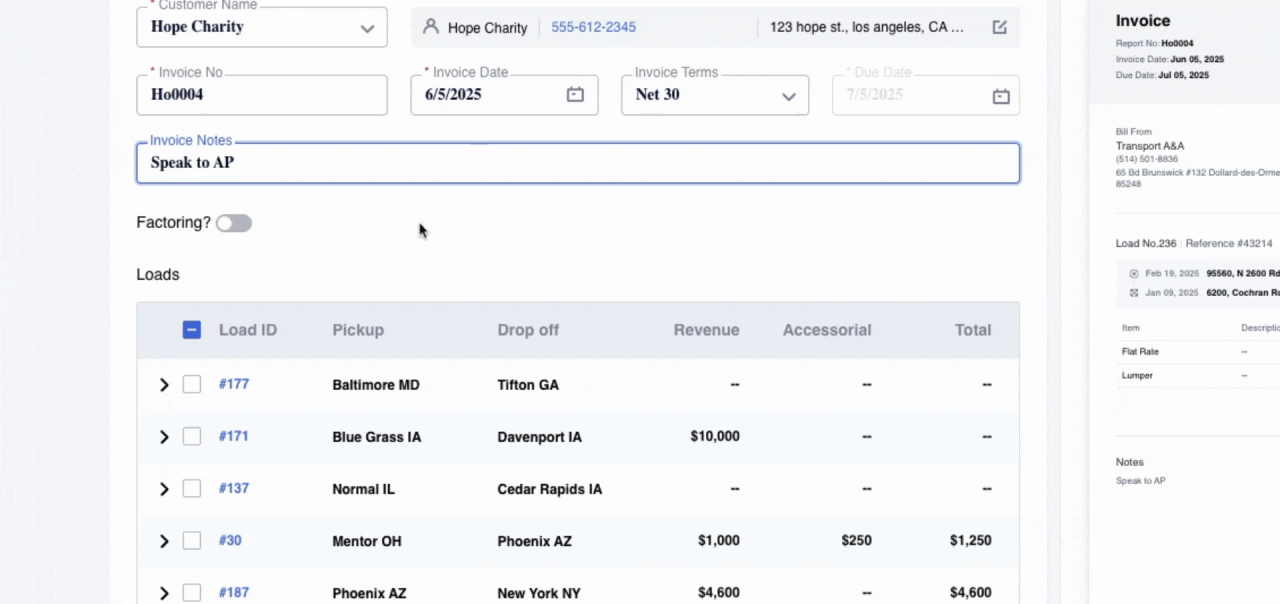Click the phone number 555-612-2345
Image resolution: width=1280 pixels, height=604 pixels.
point(593,27)
